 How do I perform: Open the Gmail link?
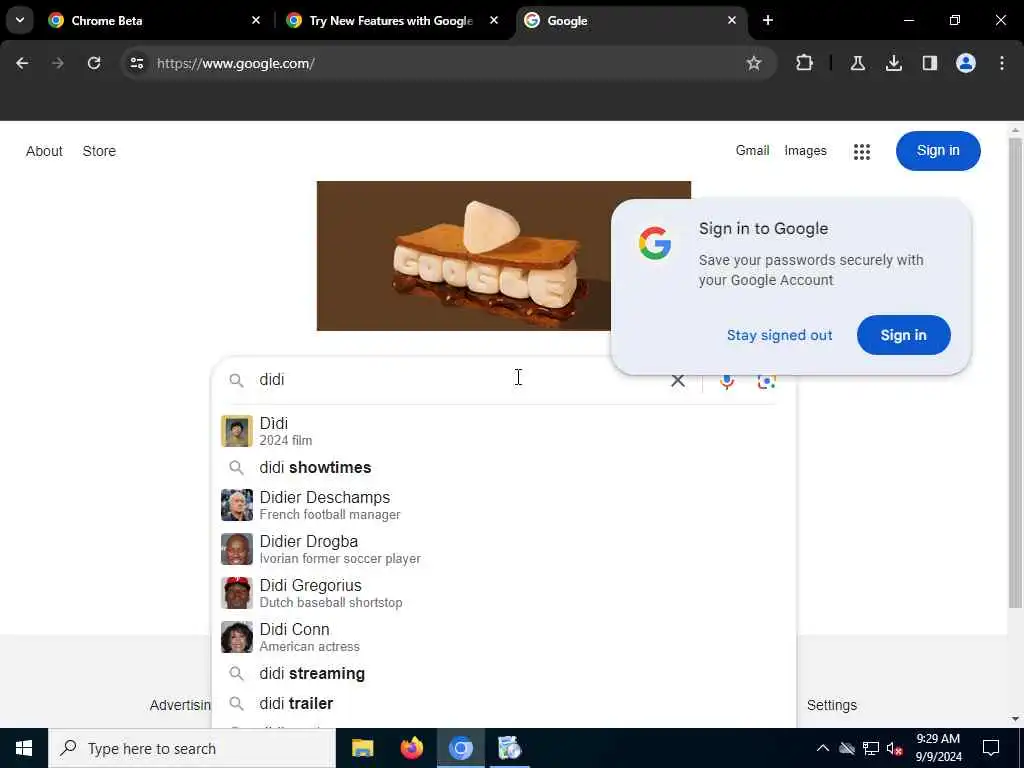752,150
